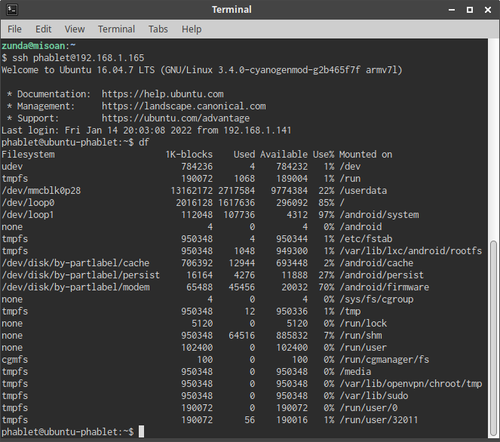500x442 pixels.
Task: Click the https://landscape.canonical.com link
Action: [184, 106]
